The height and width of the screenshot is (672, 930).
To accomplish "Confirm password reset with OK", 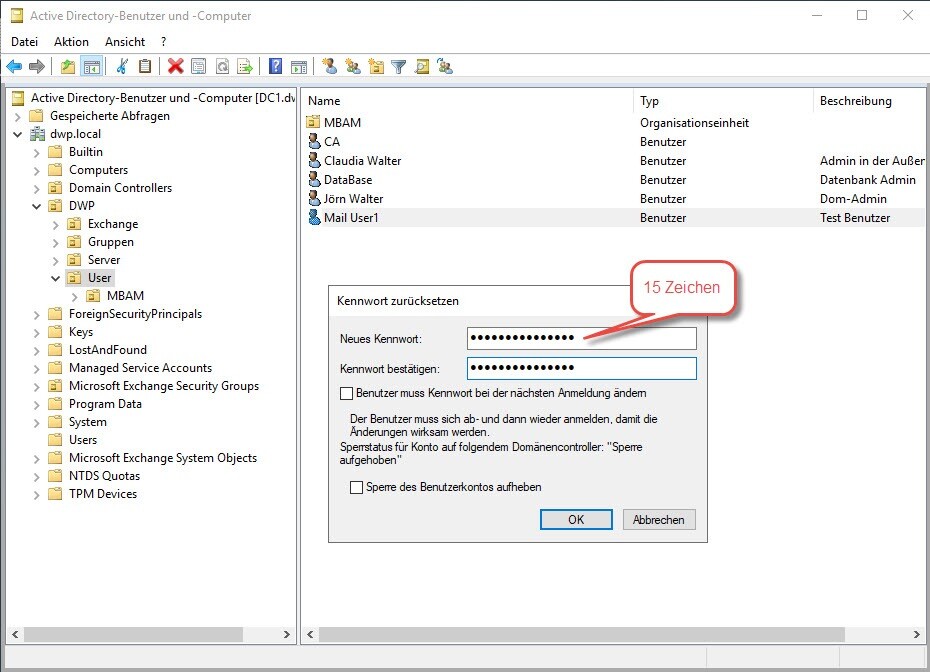I will pos(576,520).
